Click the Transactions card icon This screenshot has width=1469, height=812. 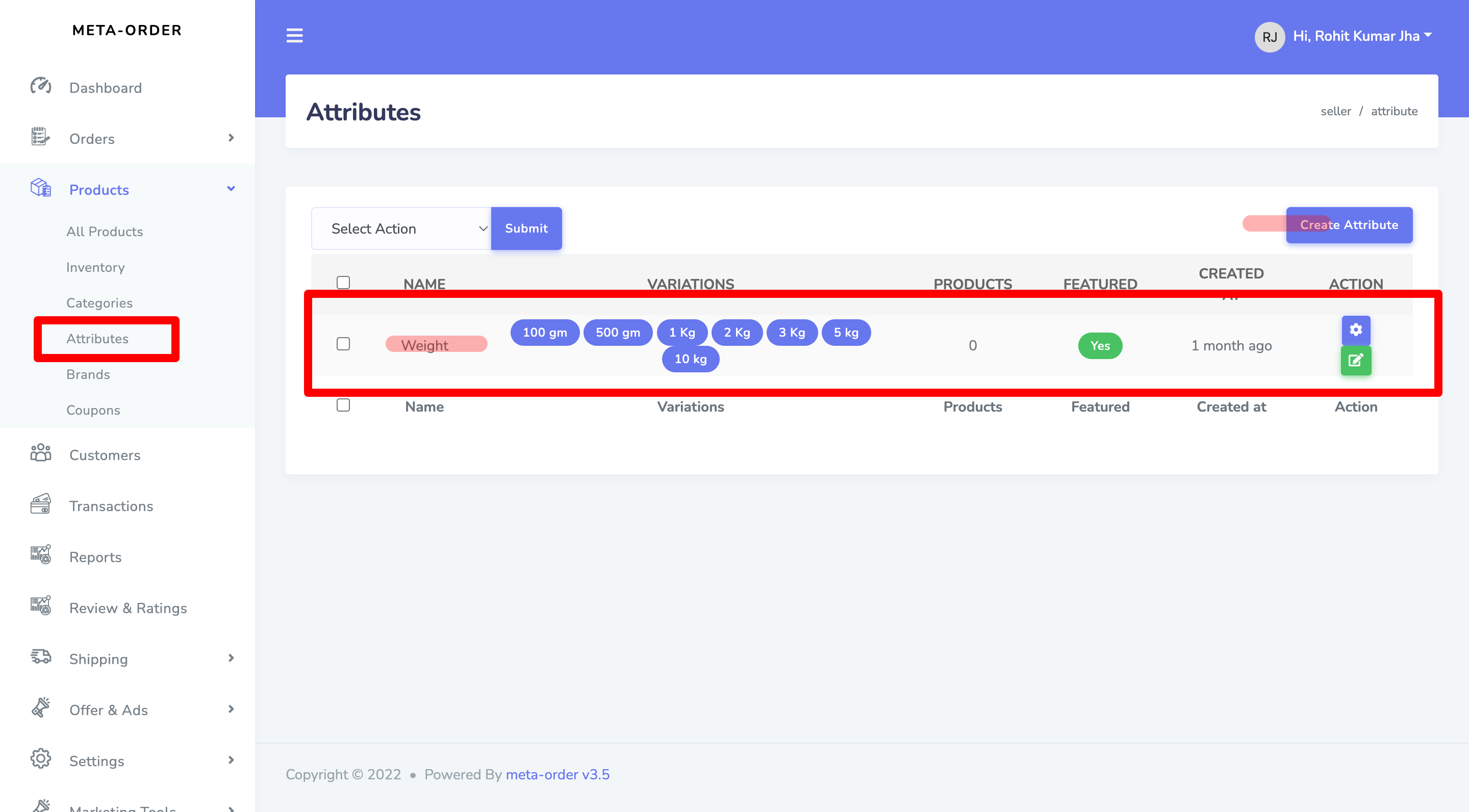point(40,504)
